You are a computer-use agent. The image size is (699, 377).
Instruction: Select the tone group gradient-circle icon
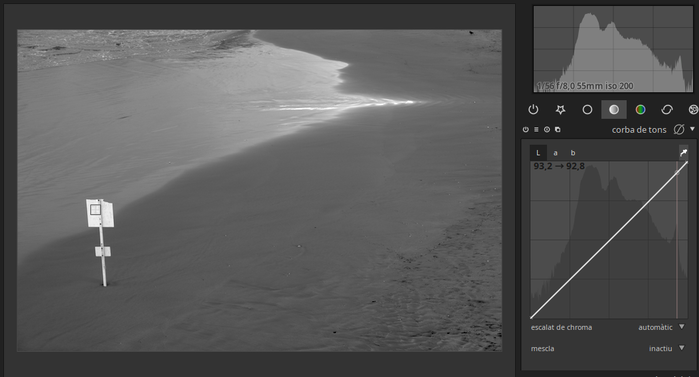pos(614,110)
